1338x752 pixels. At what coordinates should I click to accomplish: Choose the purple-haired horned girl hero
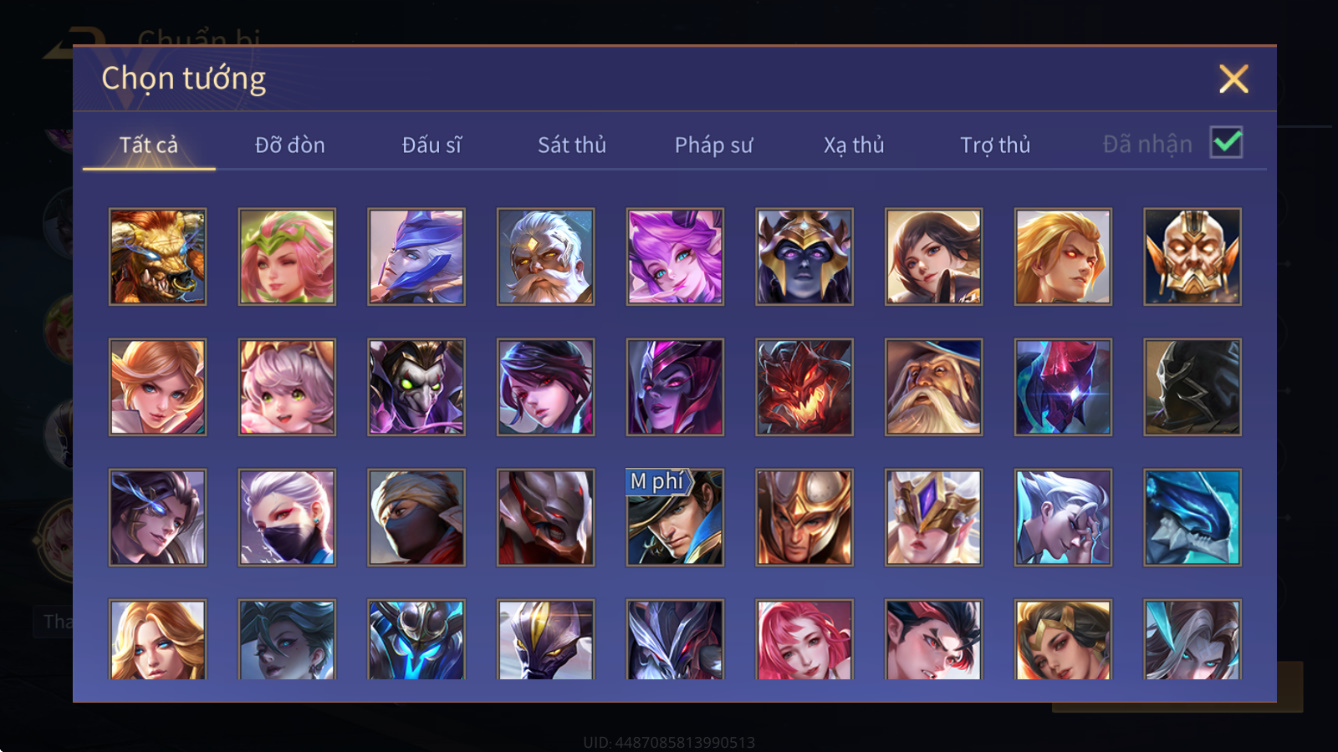[675, 257]
